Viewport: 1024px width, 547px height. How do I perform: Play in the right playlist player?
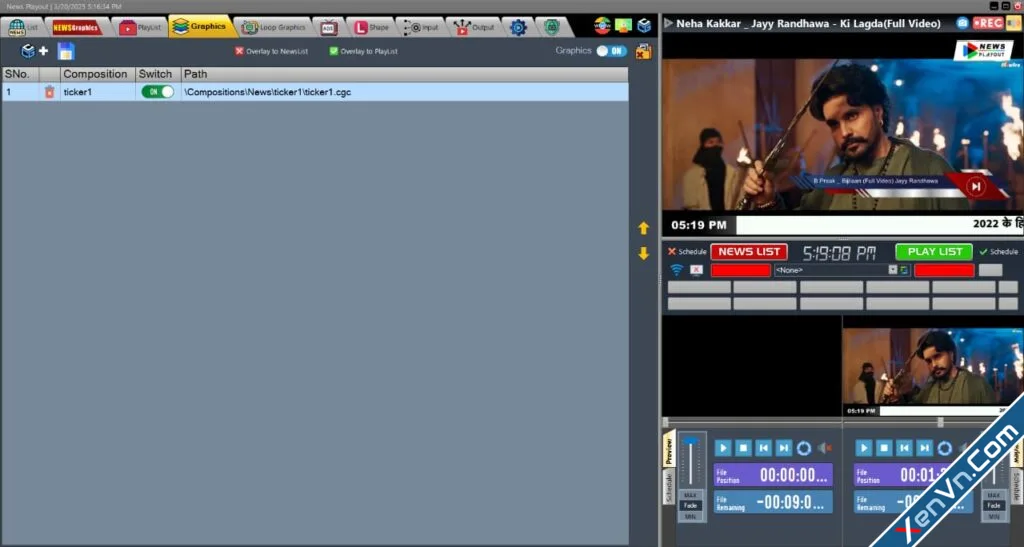click(x=863, y=448)
